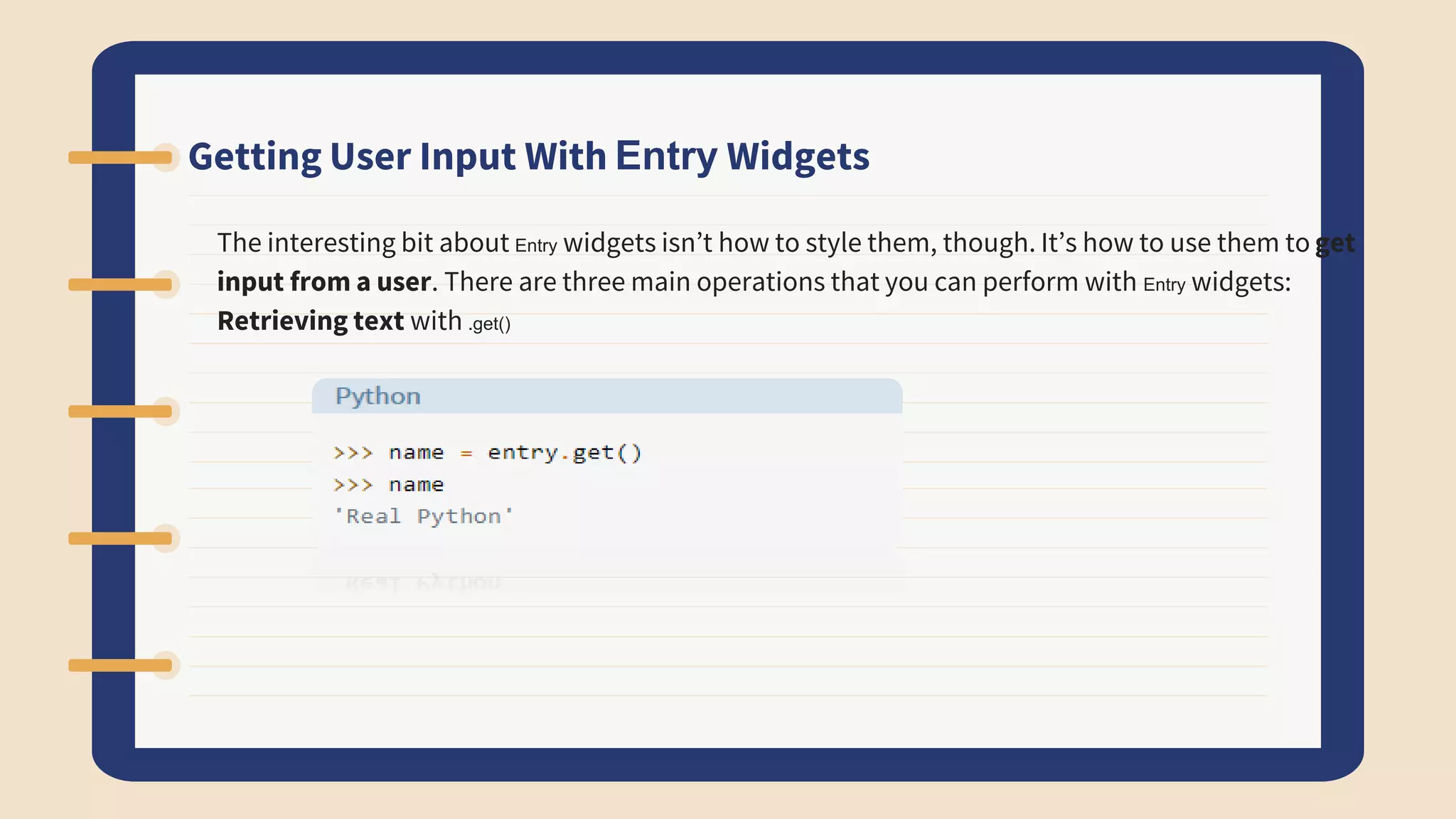Click the orange binder ring level with the Python header

(120, 412)
